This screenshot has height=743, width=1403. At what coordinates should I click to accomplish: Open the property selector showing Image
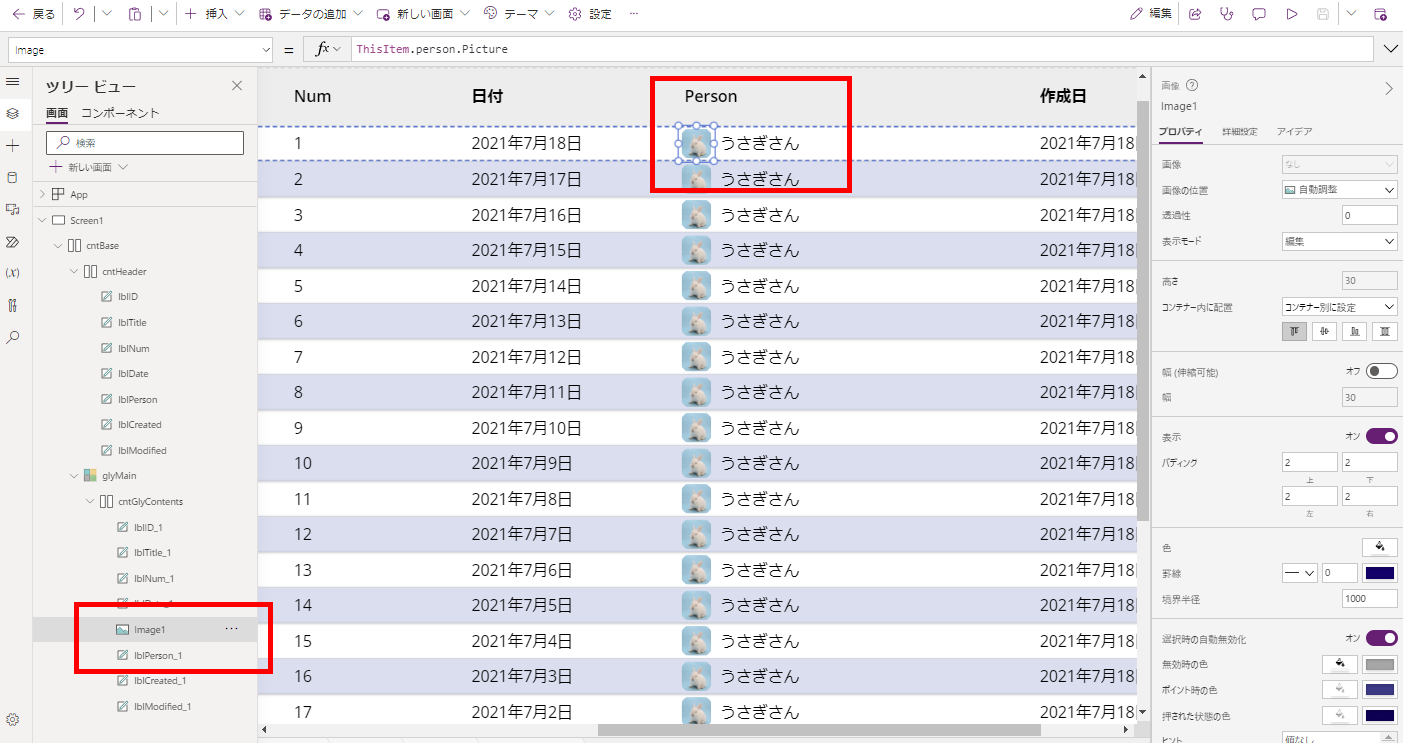coord(140,48)
